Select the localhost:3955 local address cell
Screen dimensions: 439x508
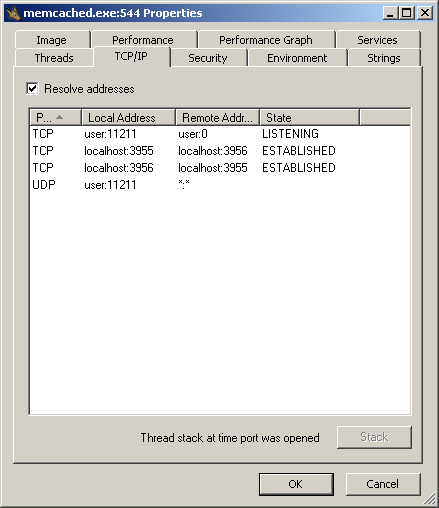[119, 151]
